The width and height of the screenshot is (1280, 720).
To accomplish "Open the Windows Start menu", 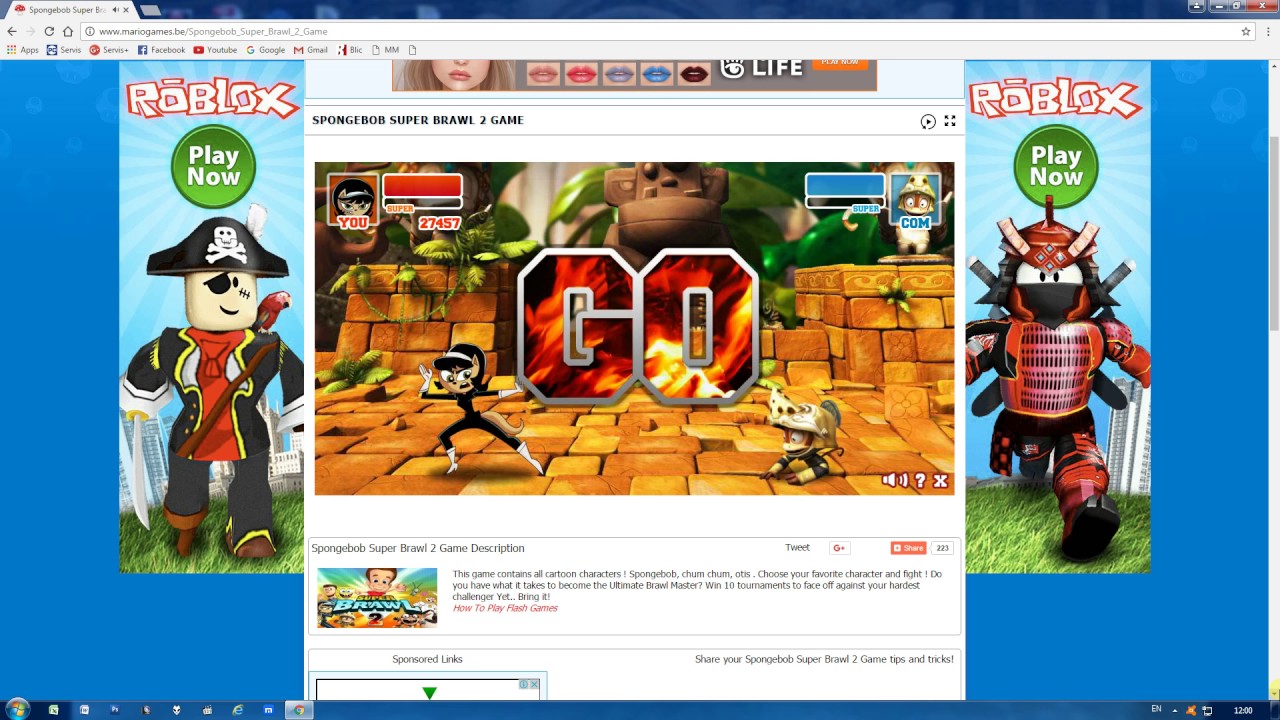I will [x=17, y=710].
